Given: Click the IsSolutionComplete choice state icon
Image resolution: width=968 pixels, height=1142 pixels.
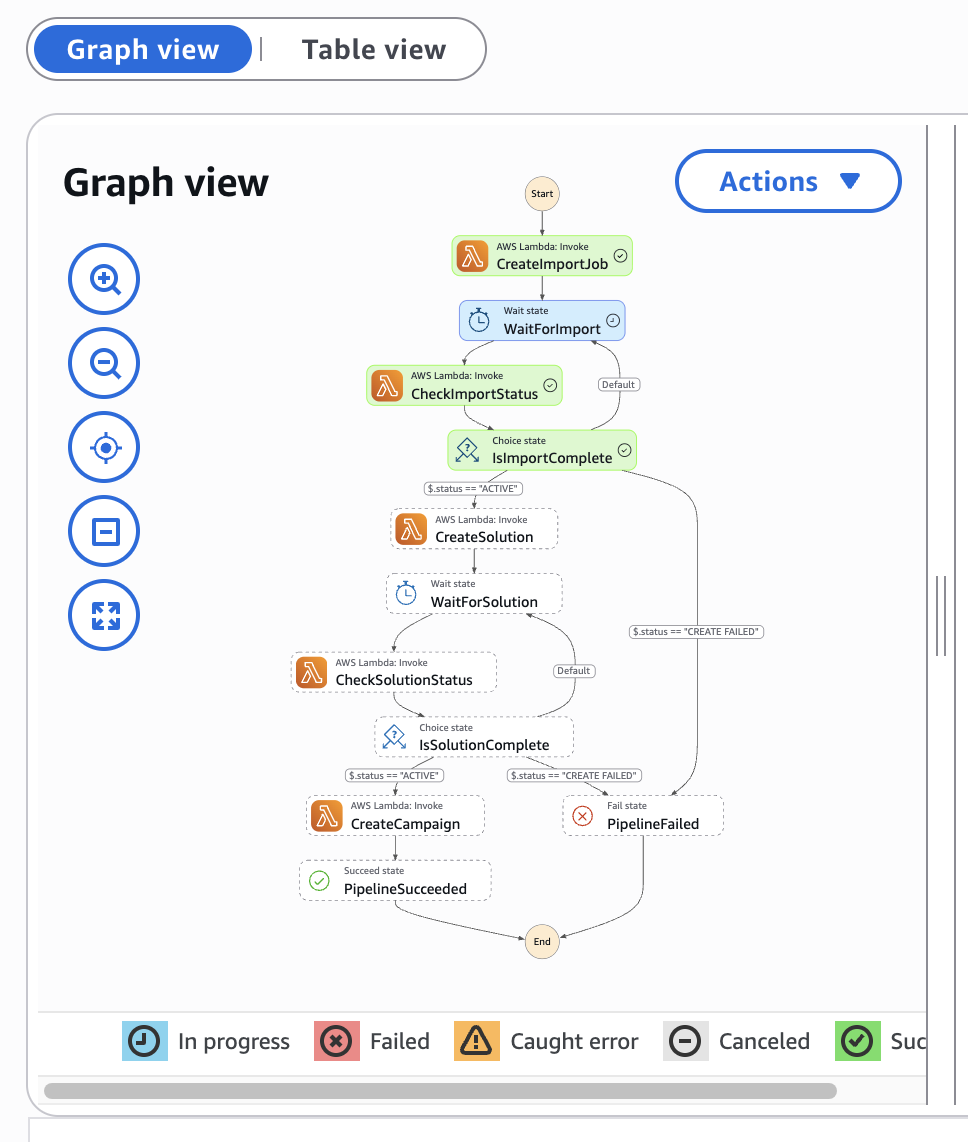Looking at the screenshot, I should (395, 737).
